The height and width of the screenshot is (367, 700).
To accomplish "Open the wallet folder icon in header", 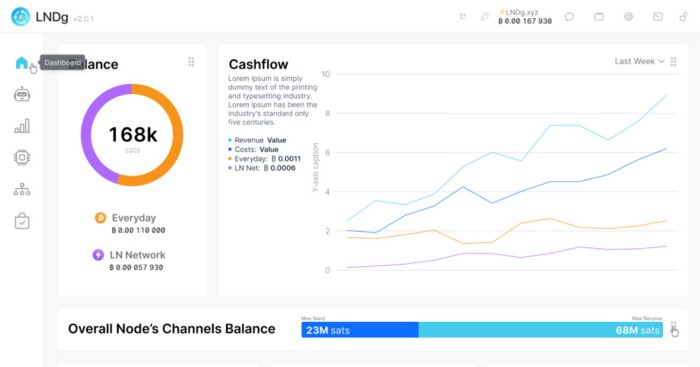I will (x=599, y=17).
